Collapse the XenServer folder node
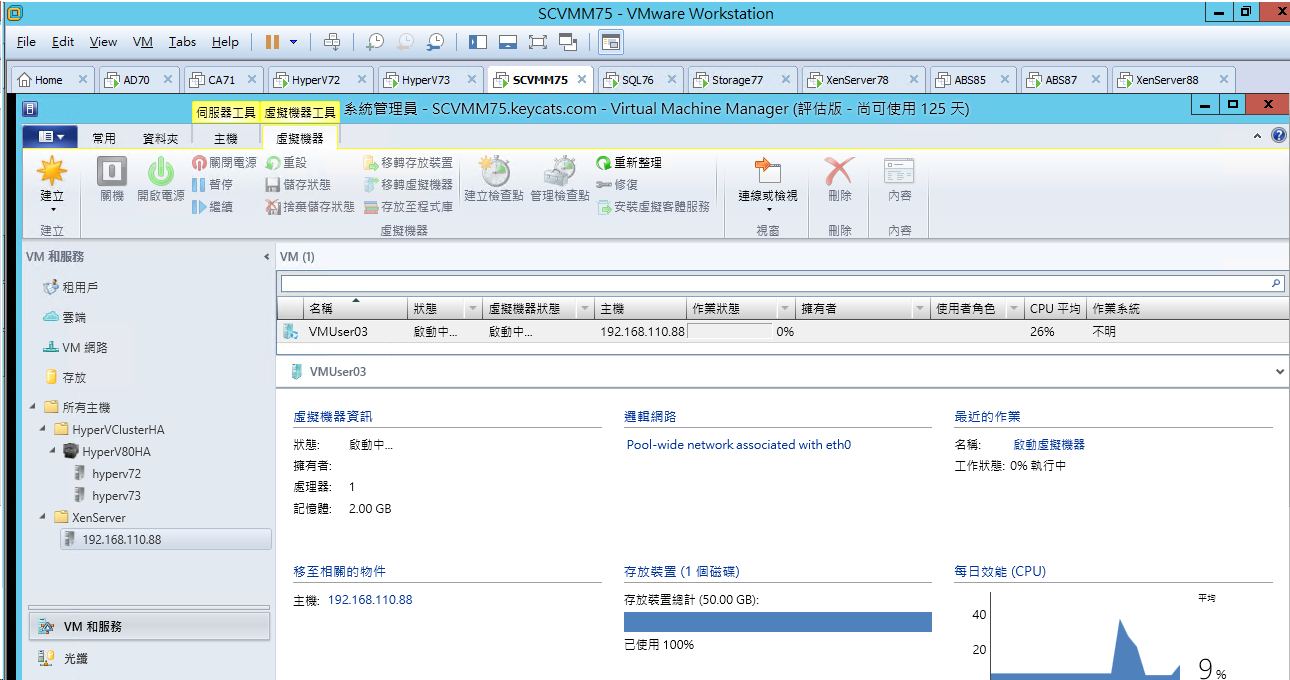 pyautogui.click(x=43, y=517)
